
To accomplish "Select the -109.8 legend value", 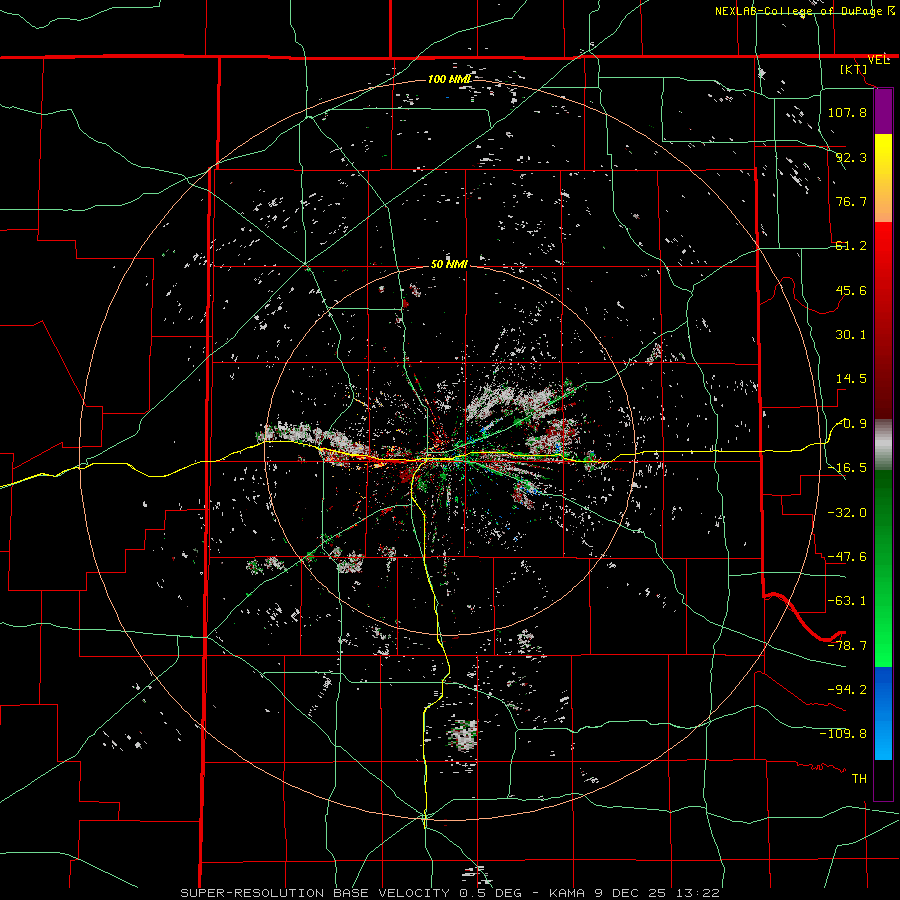I will click(x=843, y=734).
